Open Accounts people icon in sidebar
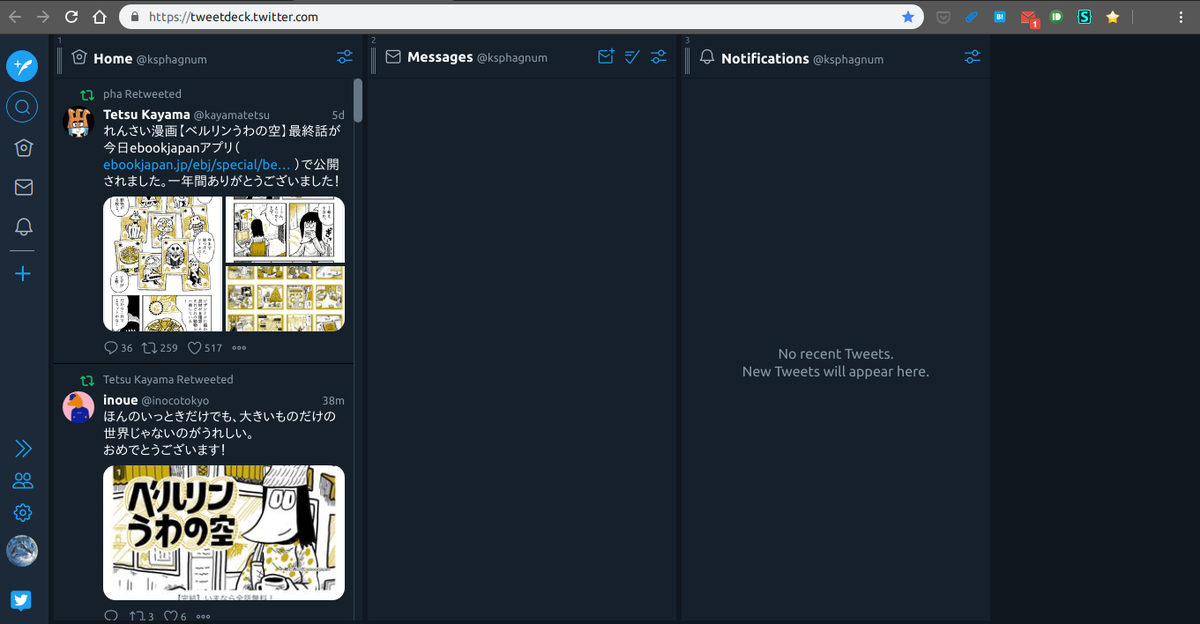Screen dimensions: 1200x624 coord(23,481)
